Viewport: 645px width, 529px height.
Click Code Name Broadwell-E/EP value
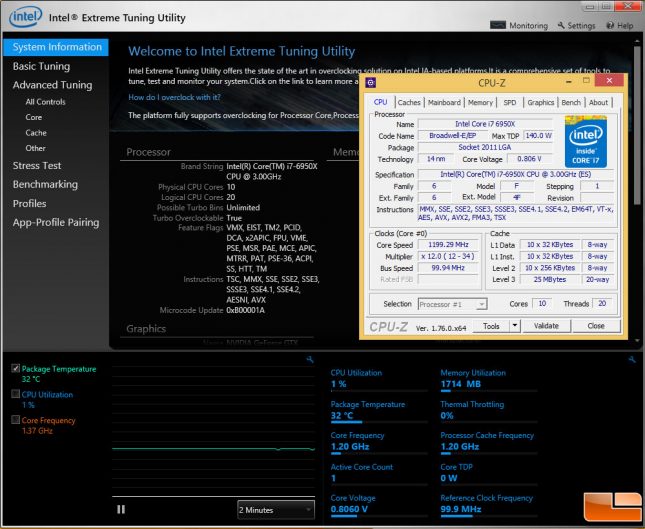452,135
